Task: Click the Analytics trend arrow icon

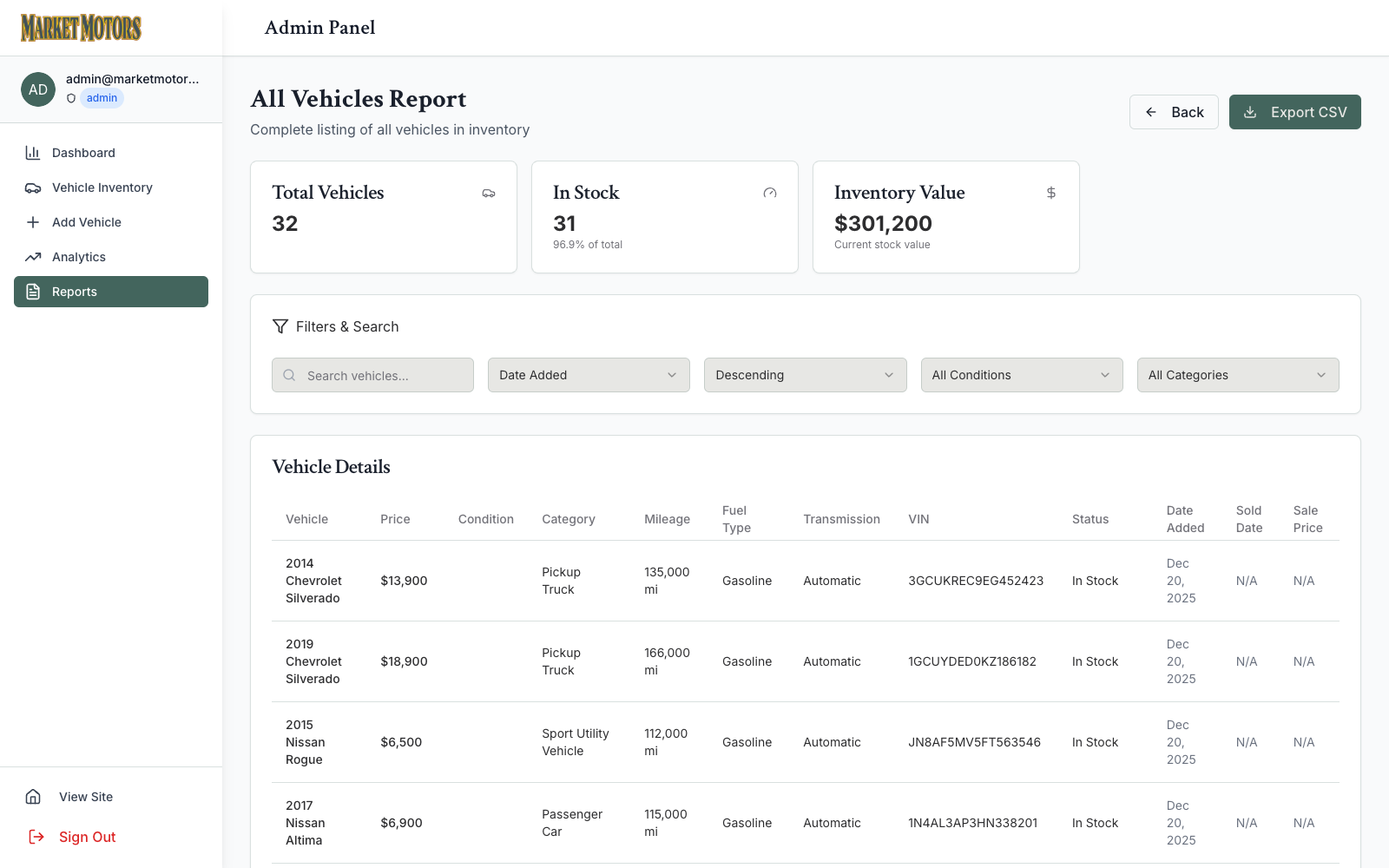Action: coord(33,257)
